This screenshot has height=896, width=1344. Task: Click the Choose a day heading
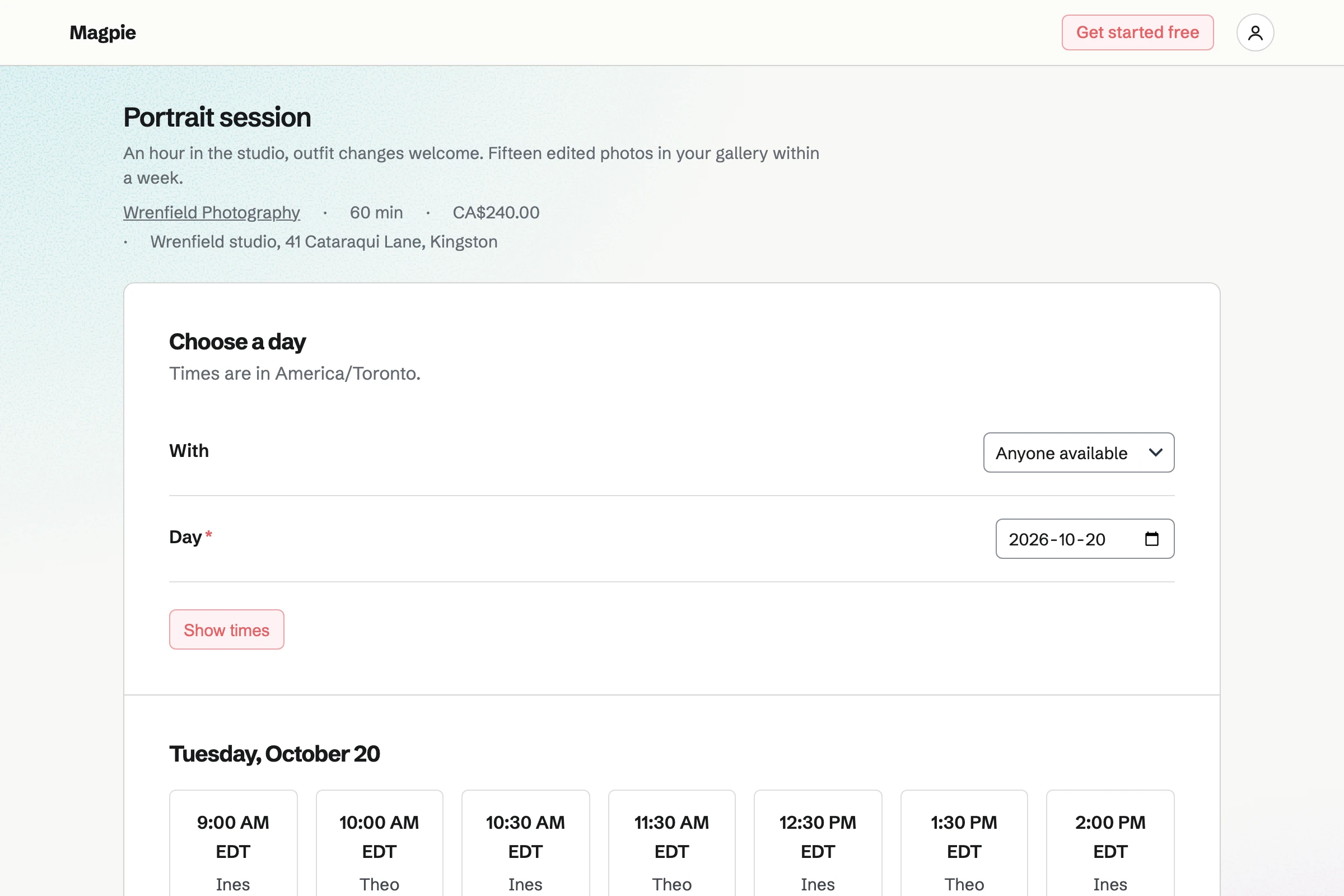(237, 342)
